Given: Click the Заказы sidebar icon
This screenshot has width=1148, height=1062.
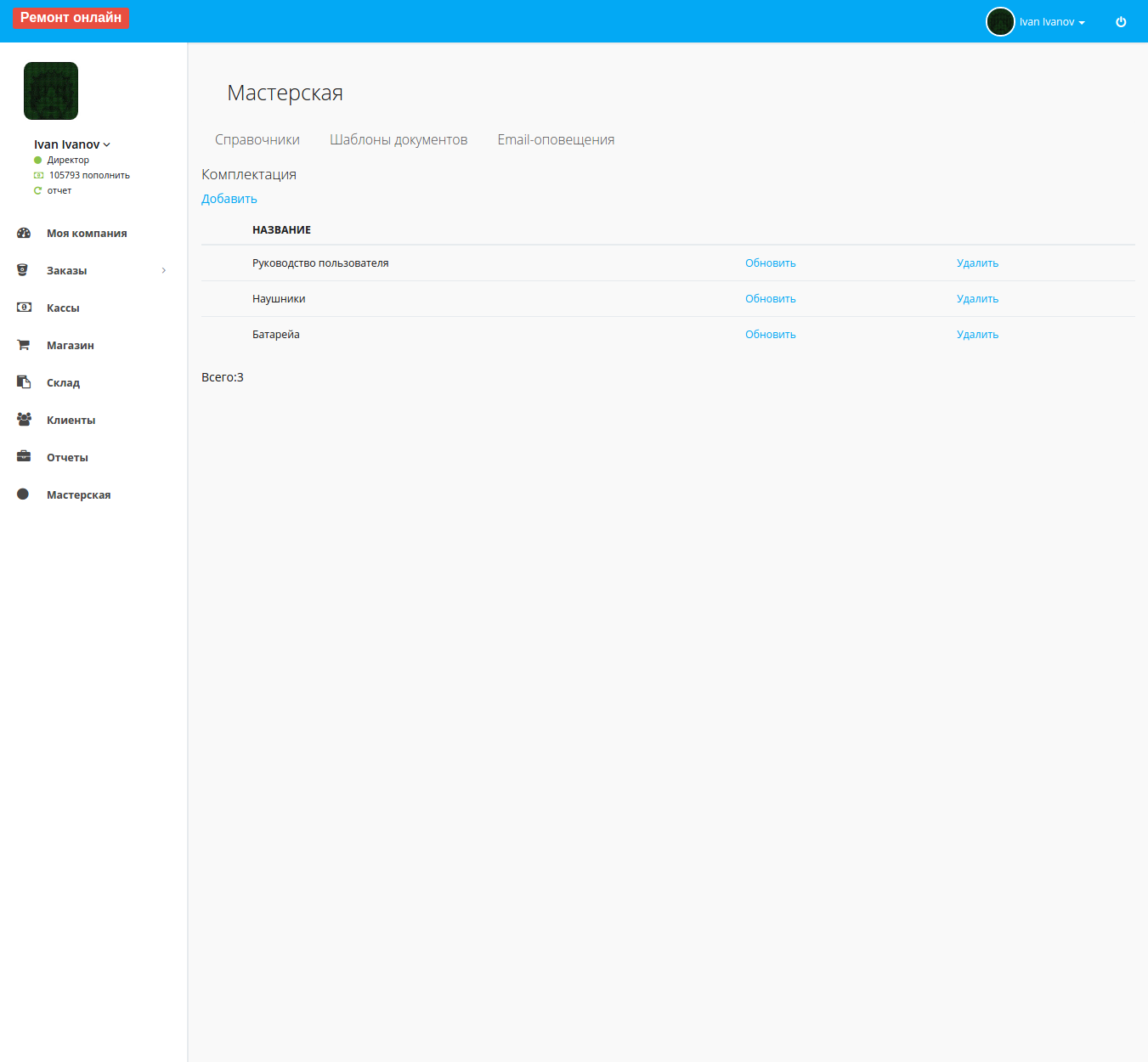Looking at the screenshot, I should tap(23, 270).
